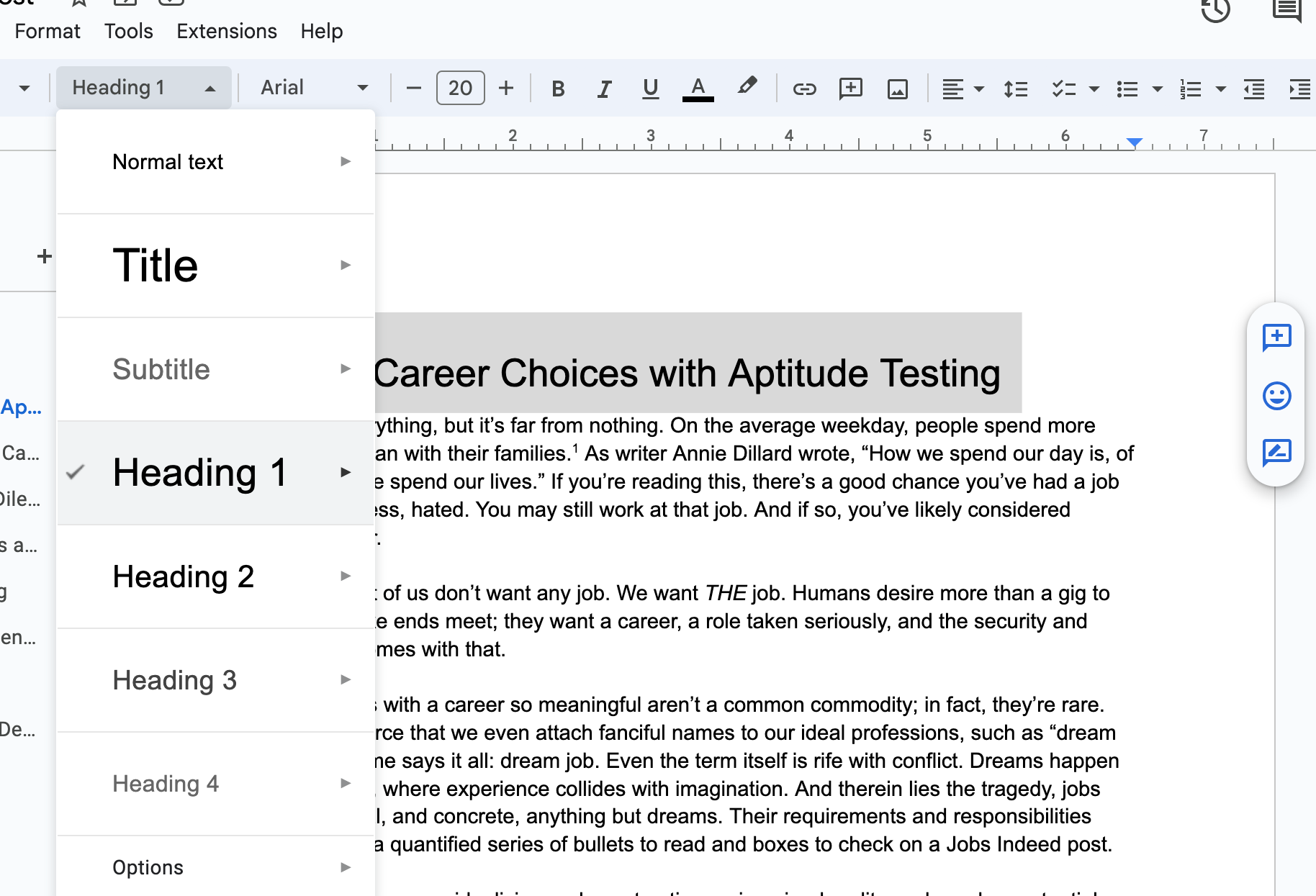The width and height of the screenshot is (1316, 896).
Task: Open line and paragraph spacing
Action: click(x=1015, y=89)
